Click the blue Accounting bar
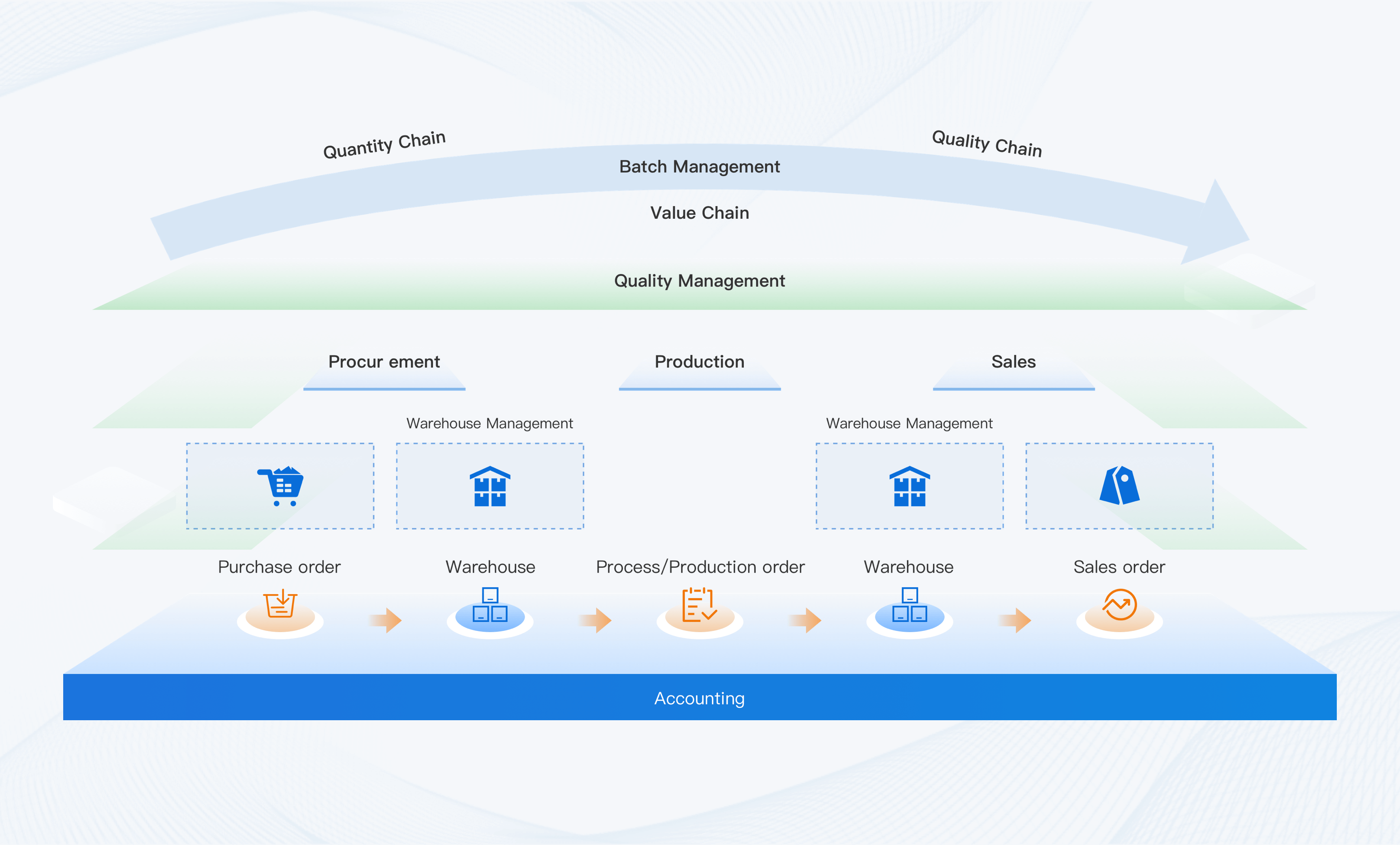Image resolution: width=1400 pixels, height=845 pixels. point(700,698)
